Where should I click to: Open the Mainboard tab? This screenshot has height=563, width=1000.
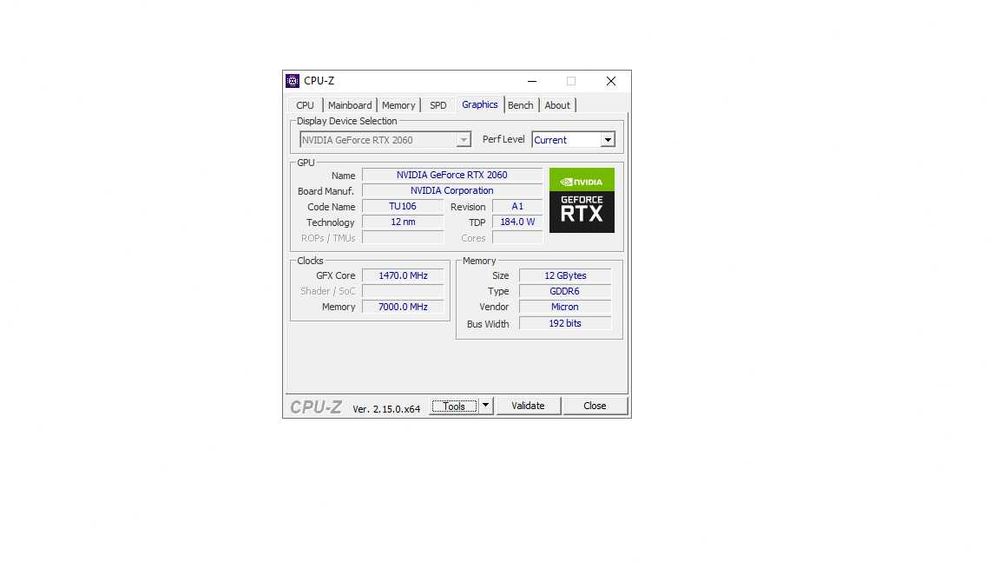349,105
